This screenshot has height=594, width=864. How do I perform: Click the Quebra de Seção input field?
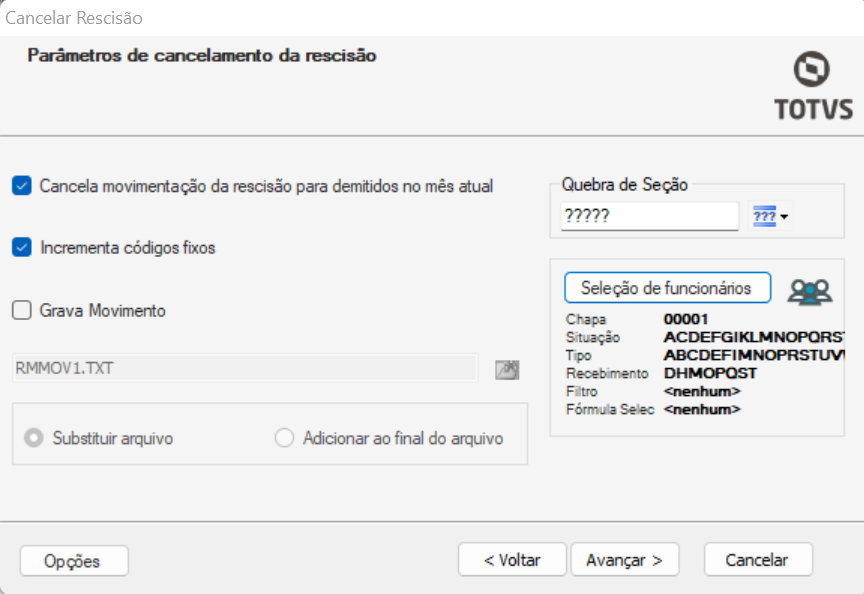point(649,216)
